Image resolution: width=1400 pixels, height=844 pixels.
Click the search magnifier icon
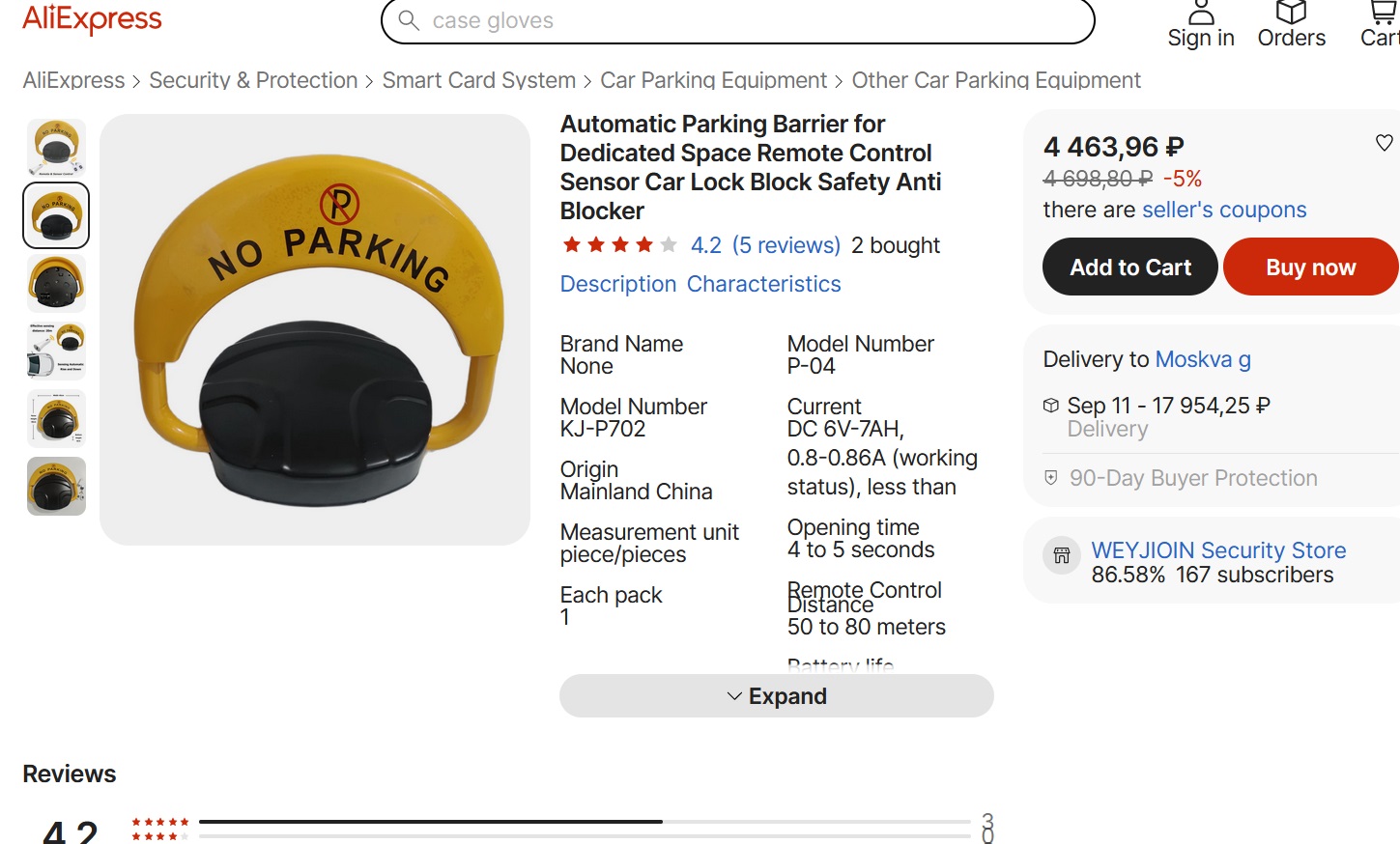[x=409, y=20]
